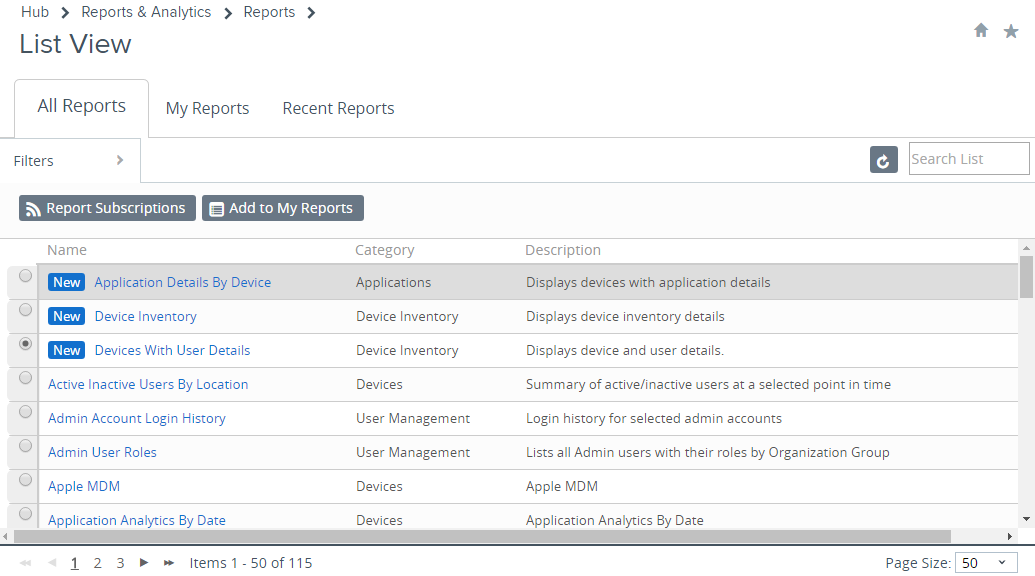Go to page 2 of the list

click(x=97, y=563)
